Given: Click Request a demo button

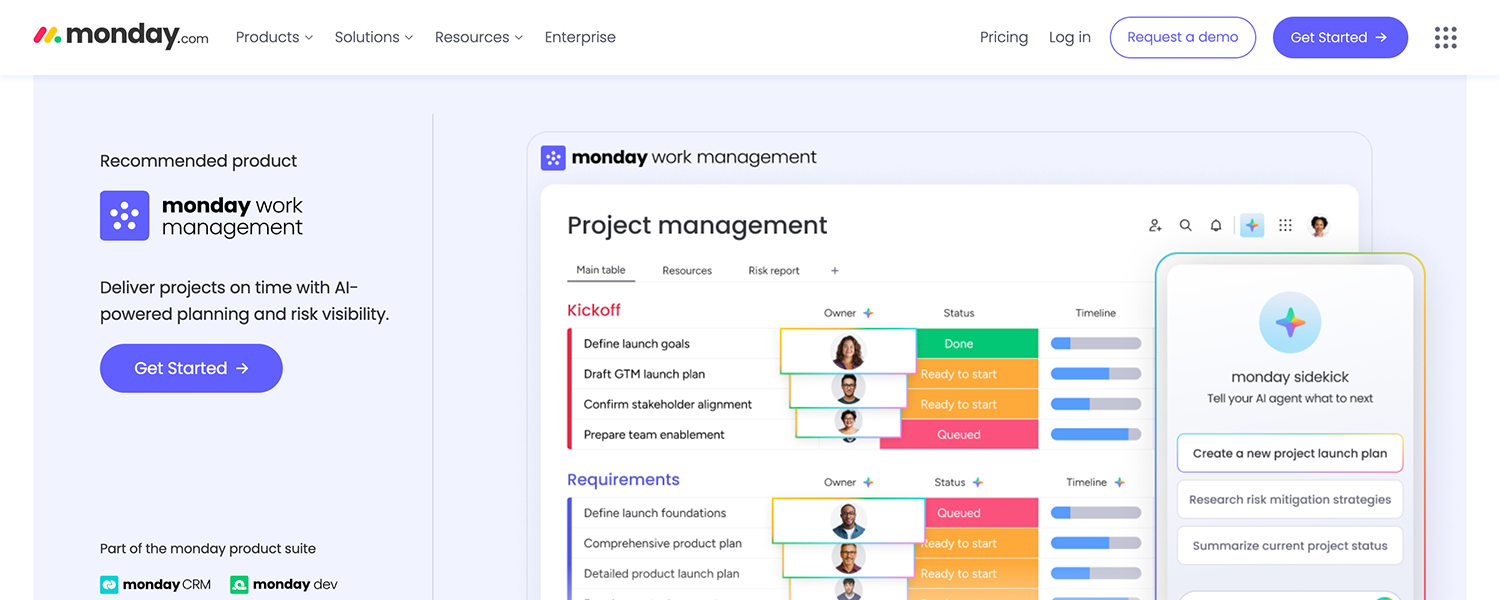Looking at the screenshot, I should tap(1183, 37).
